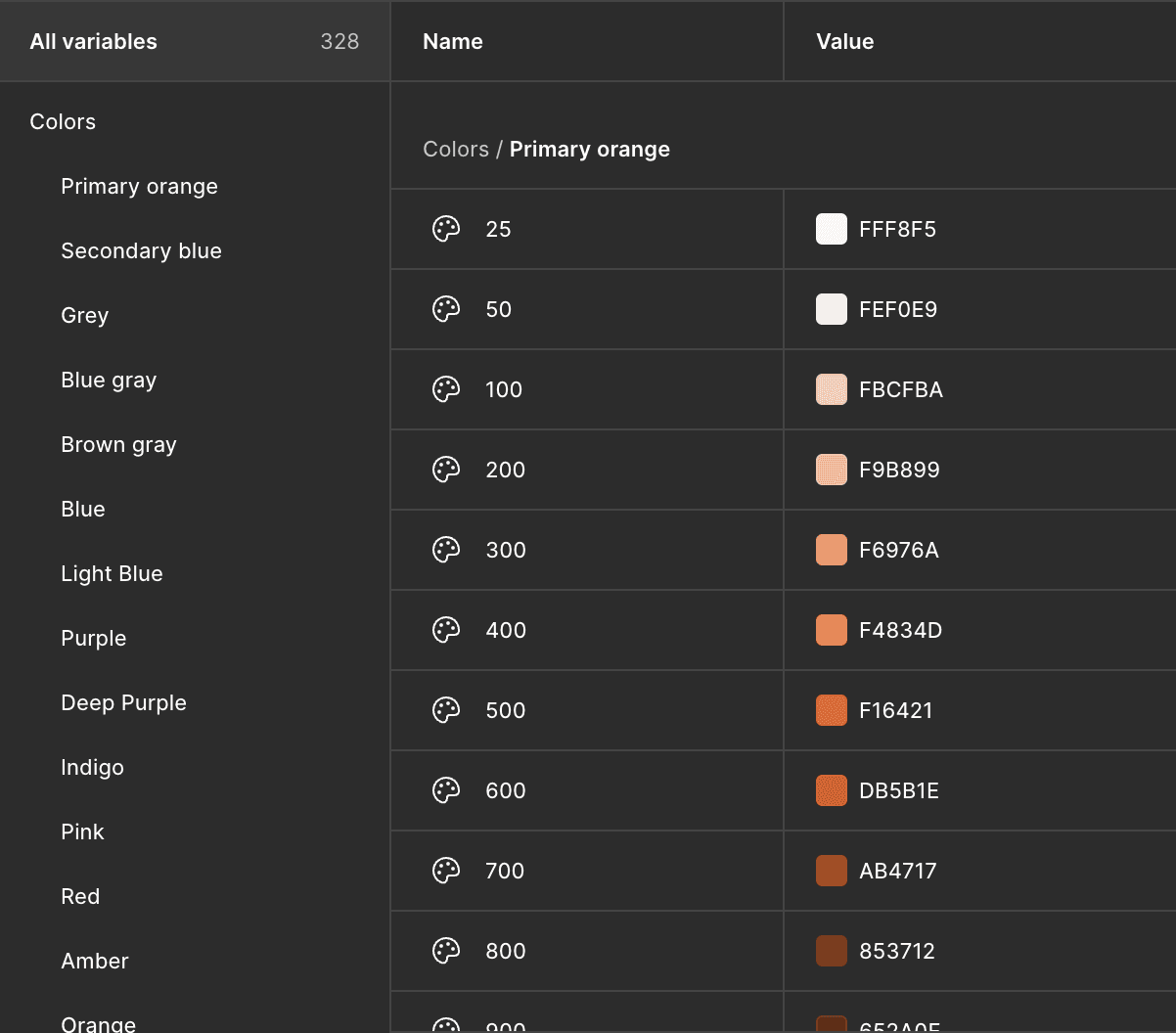1176x1033 pixels.
Task: Open the AB4717 color swatch
Action: 832,871
